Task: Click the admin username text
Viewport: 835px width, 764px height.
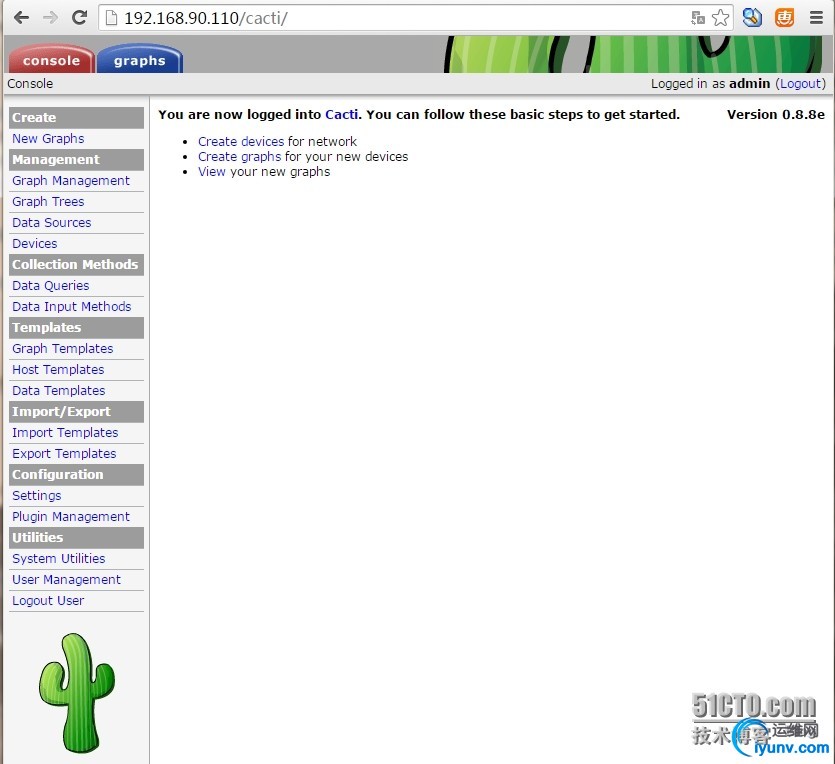Action: 749,84
